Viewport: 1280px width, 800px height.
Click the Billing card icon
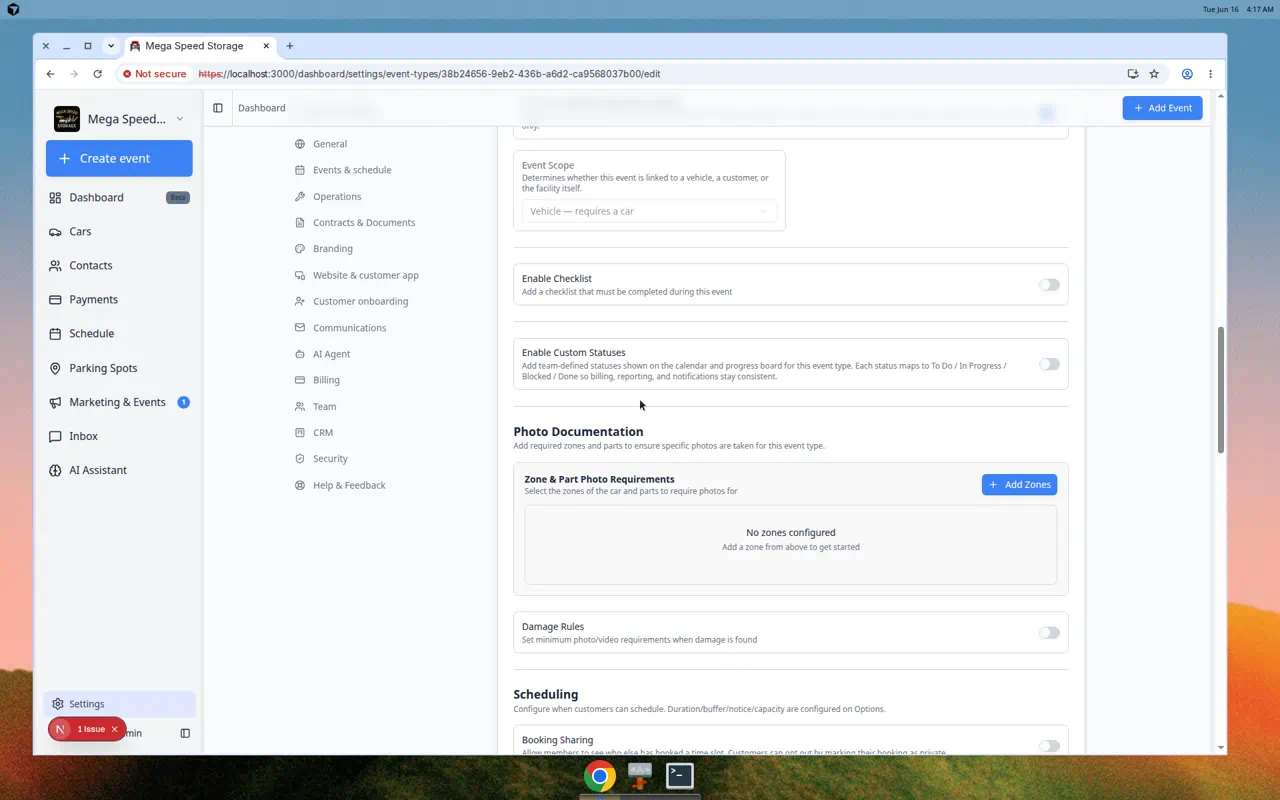300,380
